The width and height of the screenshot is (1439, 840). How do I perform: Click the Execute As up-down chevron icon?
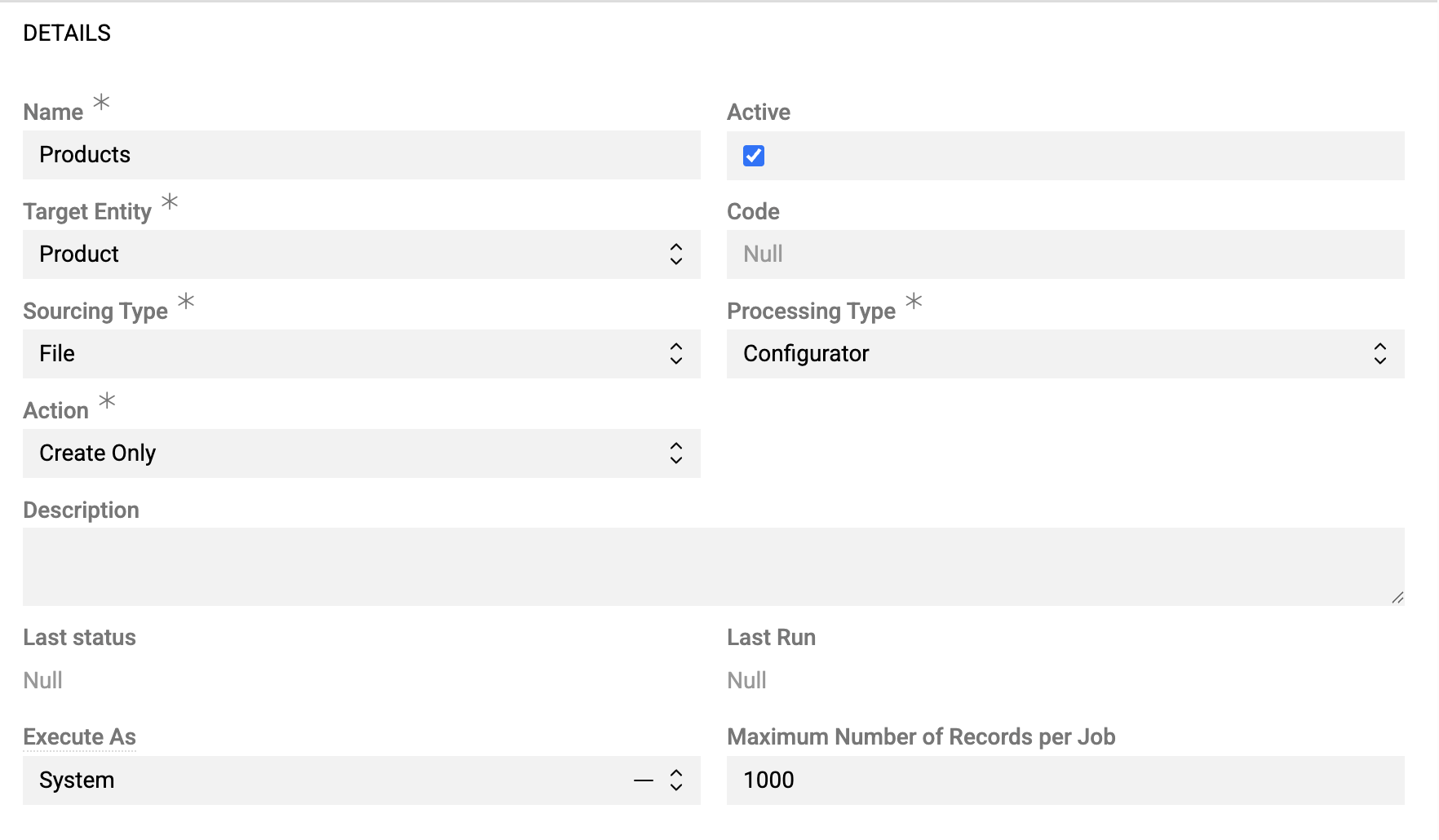click(676, 780)
